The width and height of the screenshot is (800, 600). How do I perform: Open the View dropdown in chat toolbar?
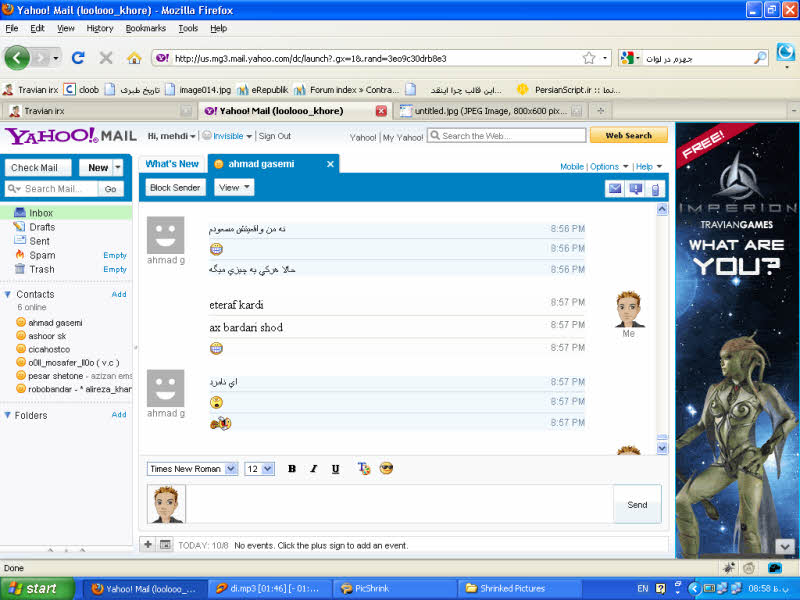[234, 188]
